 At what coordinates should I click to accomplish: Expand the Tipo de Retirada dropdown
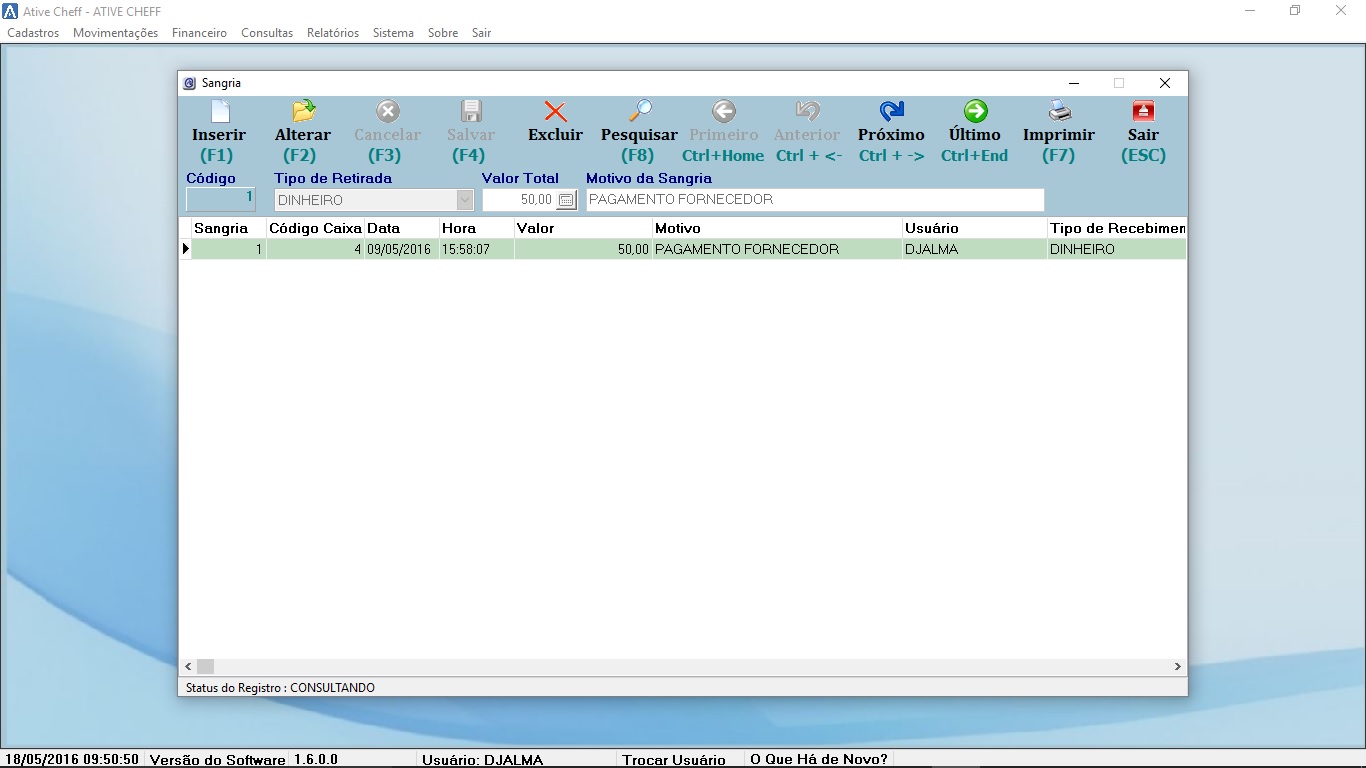point(465,200)
